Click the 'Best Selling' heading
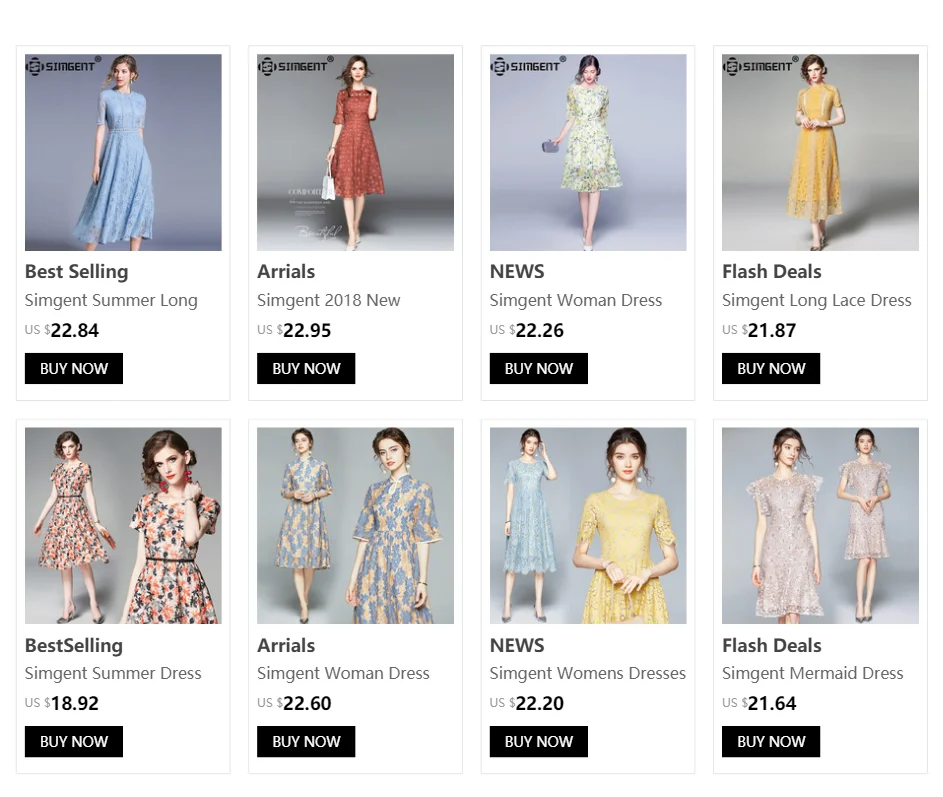This screenshot has height=797, width=943. click(x=76, y=272)
